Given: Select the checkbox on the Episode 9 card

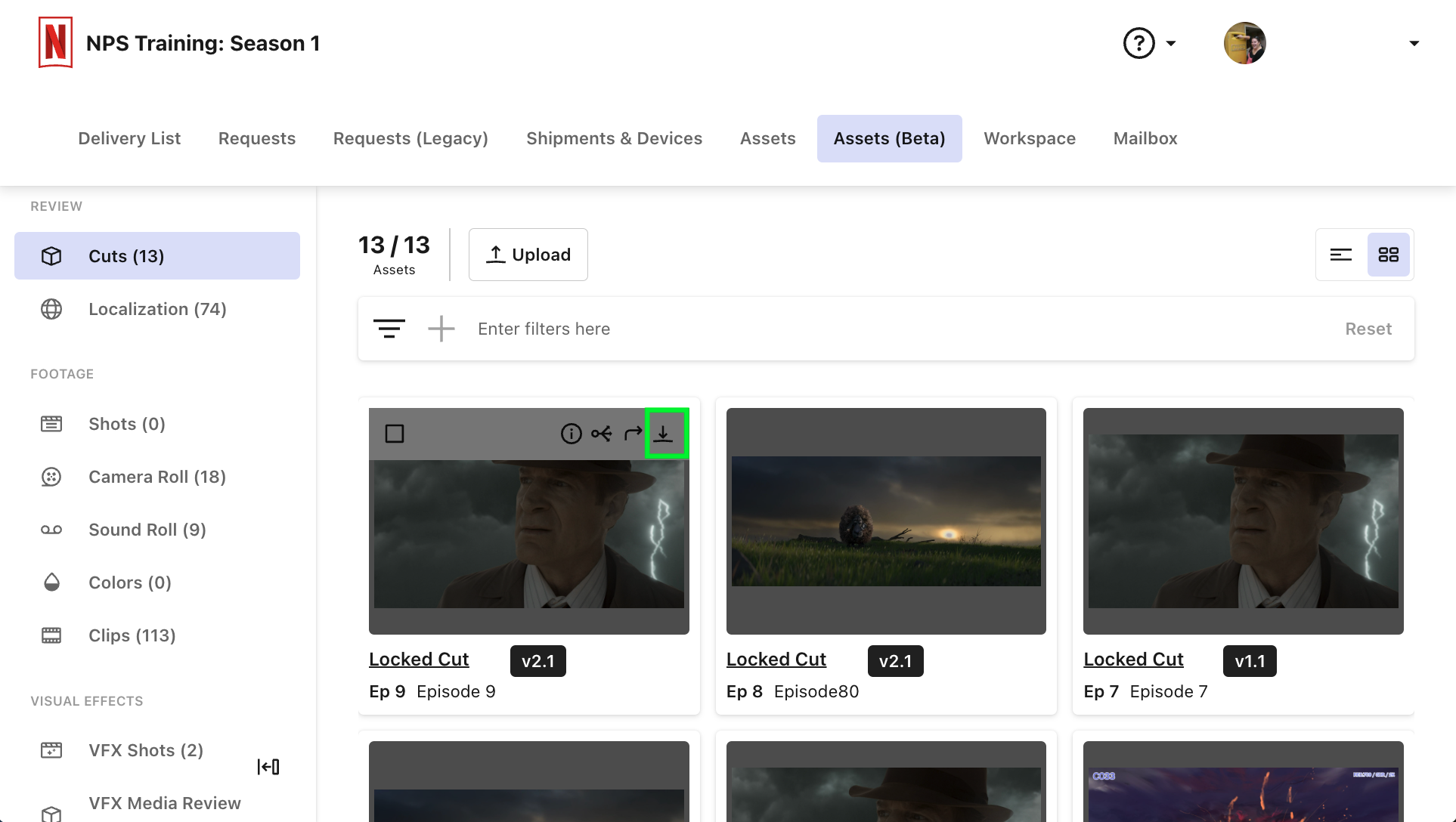Looking at the screenshot, I should click(394, 433).
